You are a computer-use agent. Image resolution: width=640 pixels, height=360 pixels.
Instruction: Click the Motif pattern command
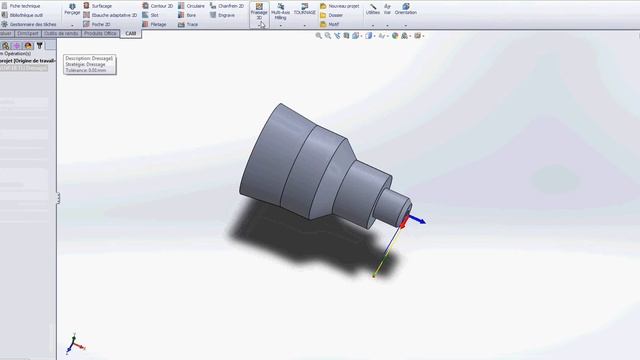pos(330,24)
